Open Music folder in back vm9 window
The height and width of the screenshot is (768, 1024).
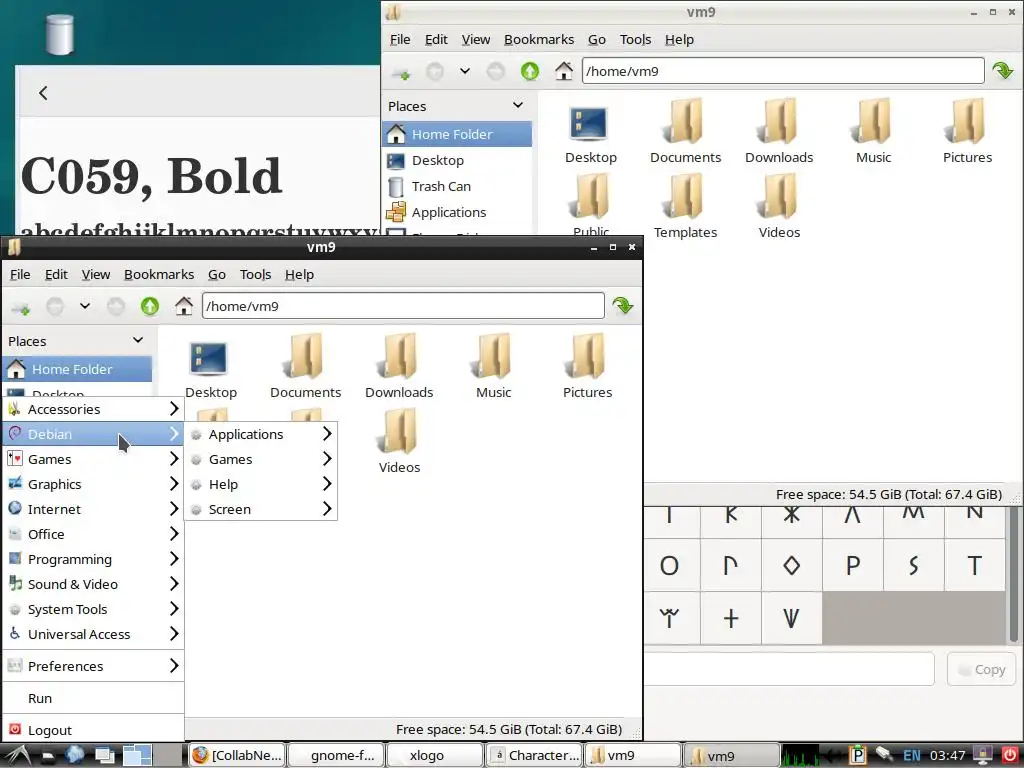(x=873, y=131)
